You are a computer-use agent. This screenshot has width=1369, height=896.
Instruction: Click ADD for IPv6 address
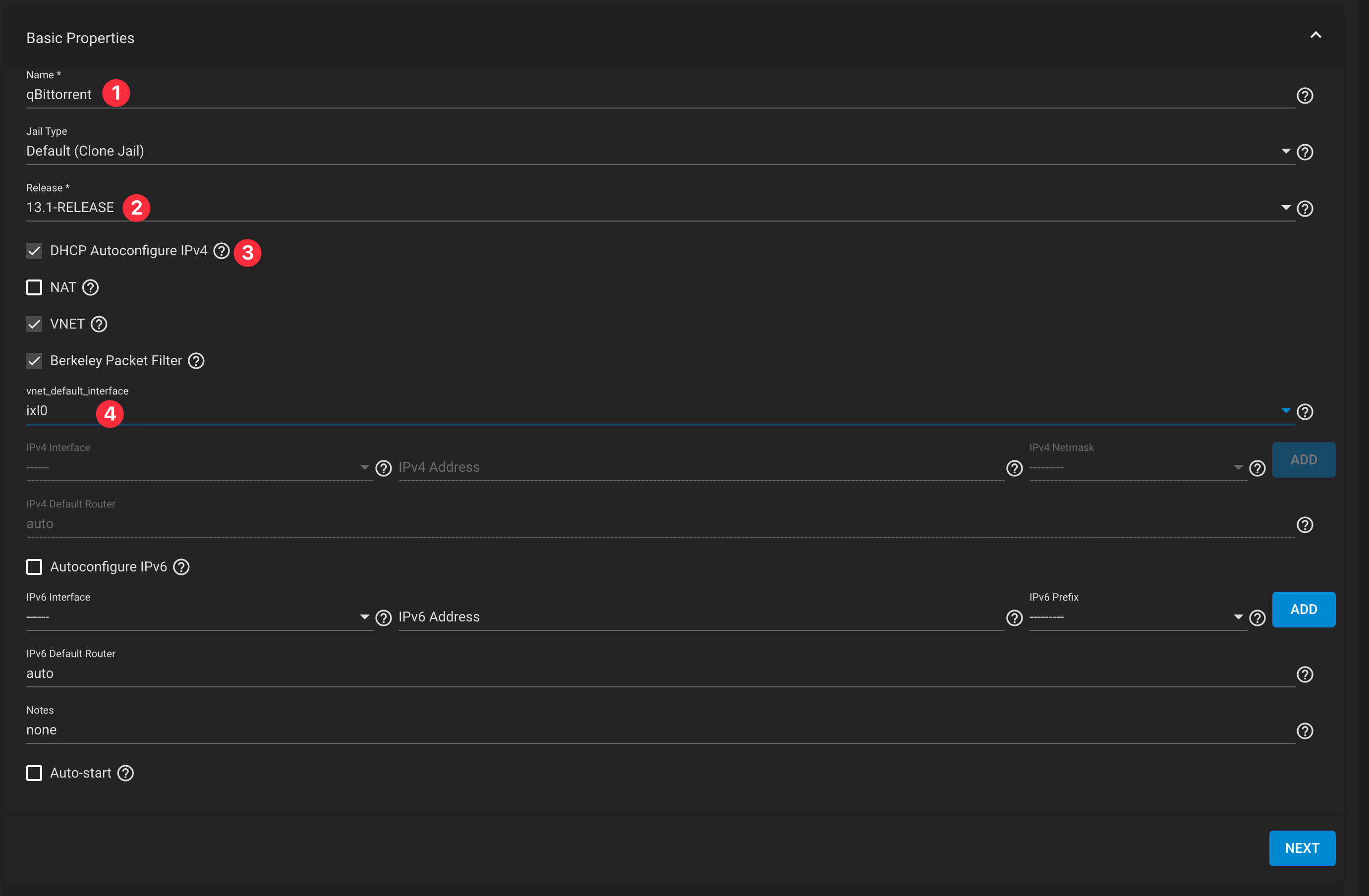pyautogui.click(x=1304, y=609)
